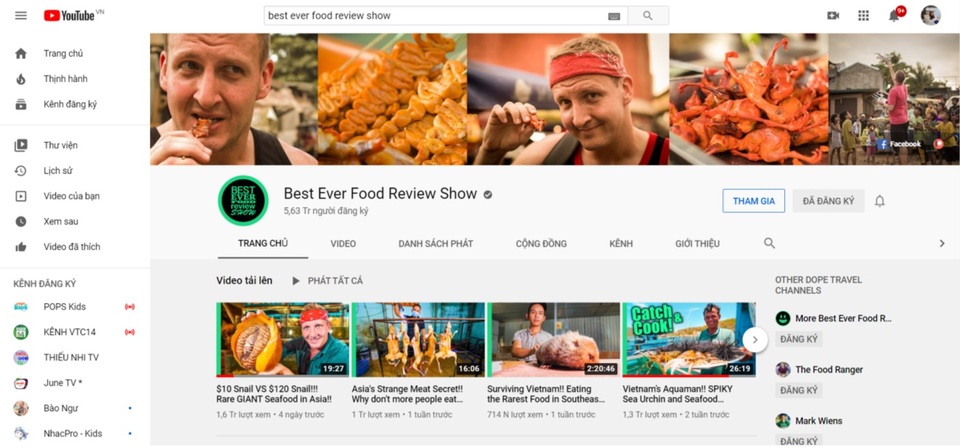
Task: Click the Video của bạn icon
Action: tap(21, 196)
